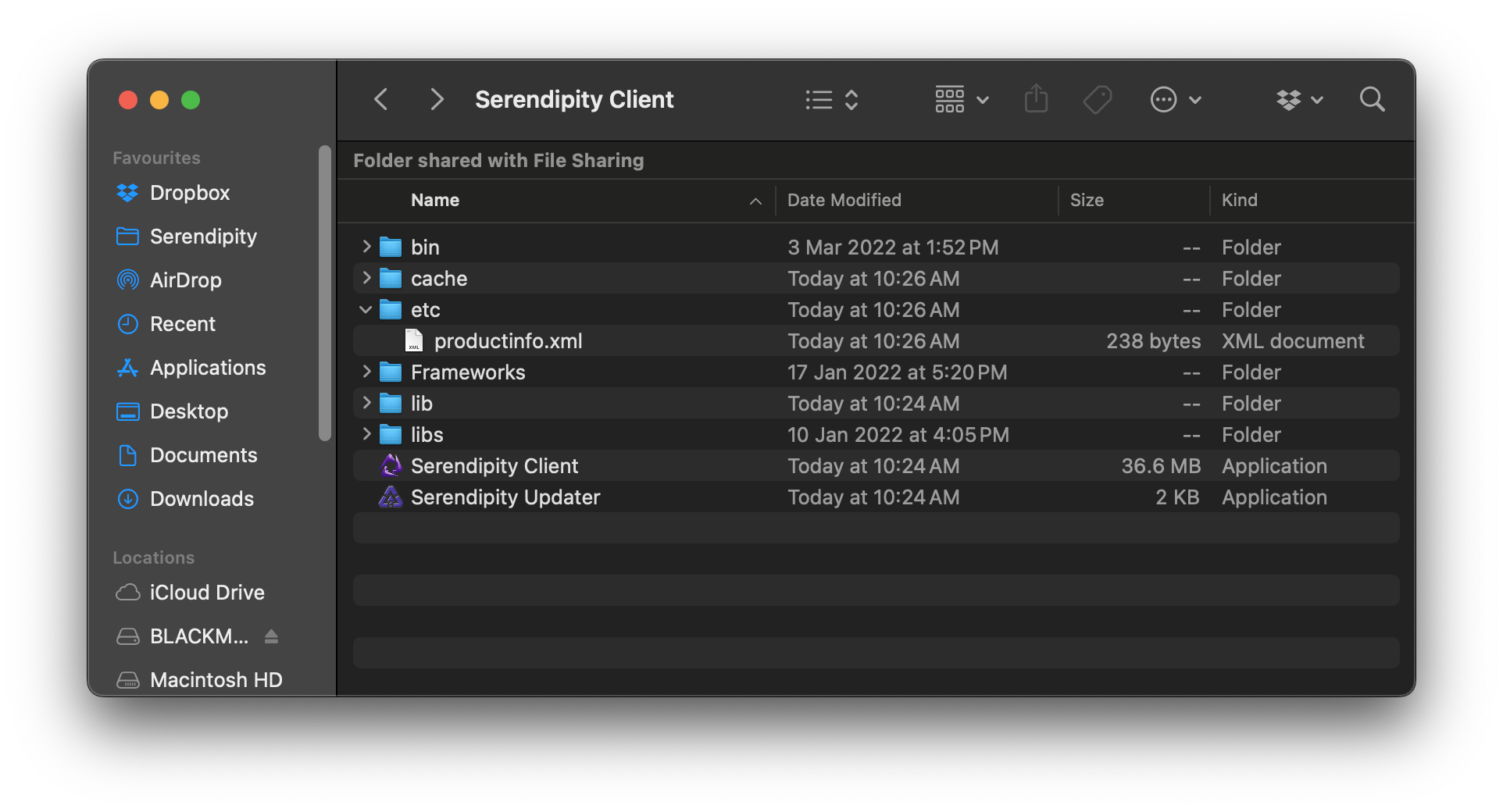Click date 17 Jan 2022 at 5:20 PM
The image size is (1503, 812).
coord(897,372)
